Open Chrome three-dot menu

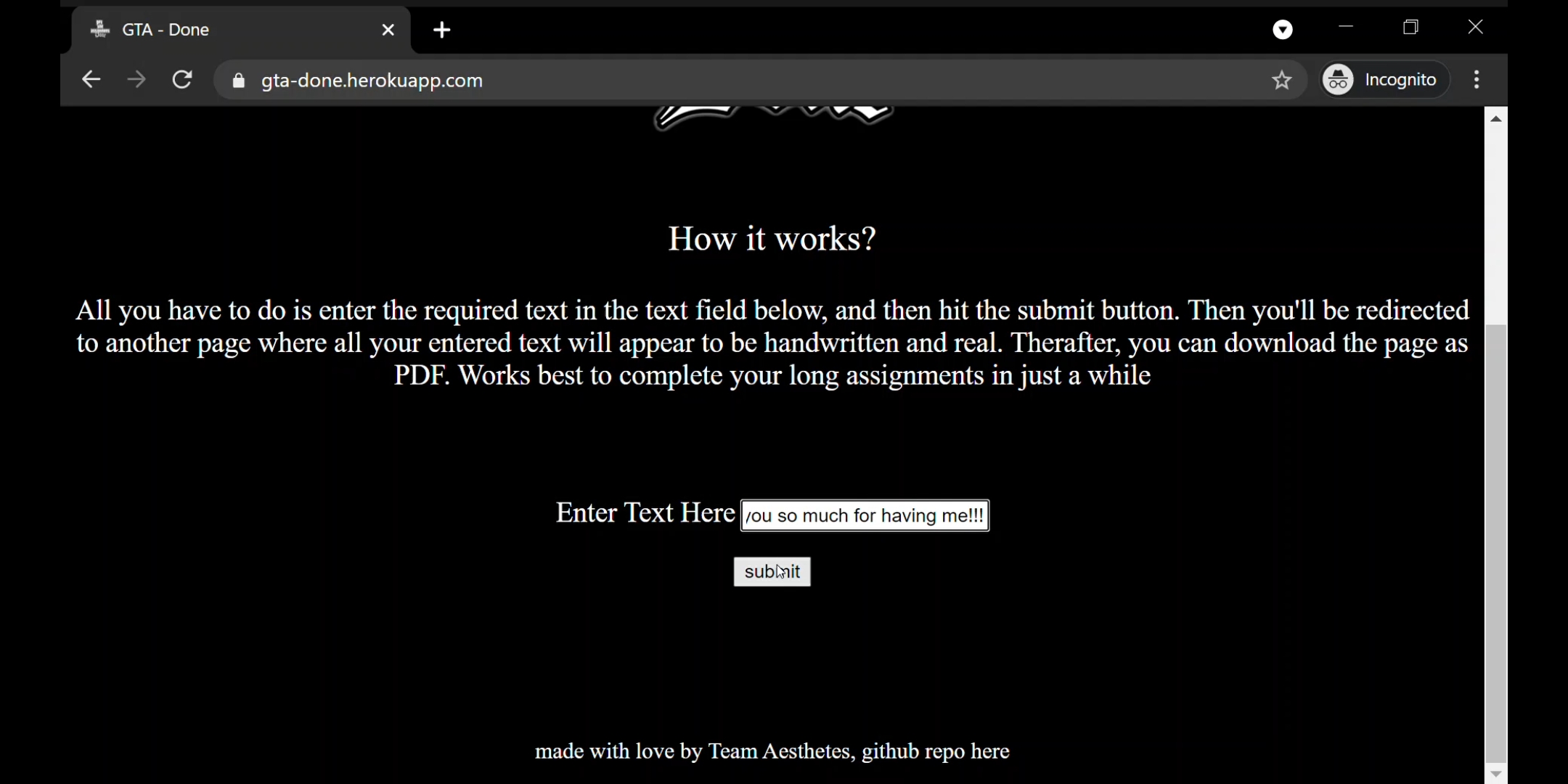click(1477, 80)
